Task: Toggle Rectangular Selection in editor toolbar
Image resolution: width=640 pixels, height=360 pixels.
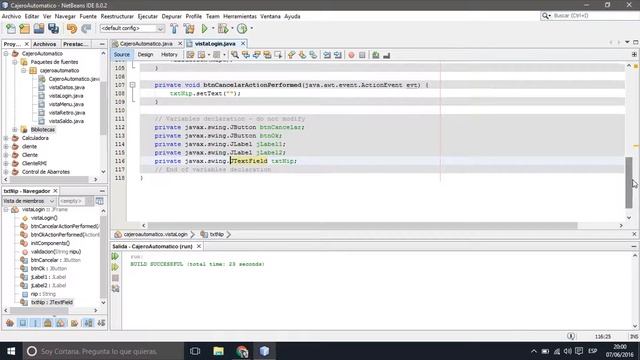Action: (x=278, y=55)
